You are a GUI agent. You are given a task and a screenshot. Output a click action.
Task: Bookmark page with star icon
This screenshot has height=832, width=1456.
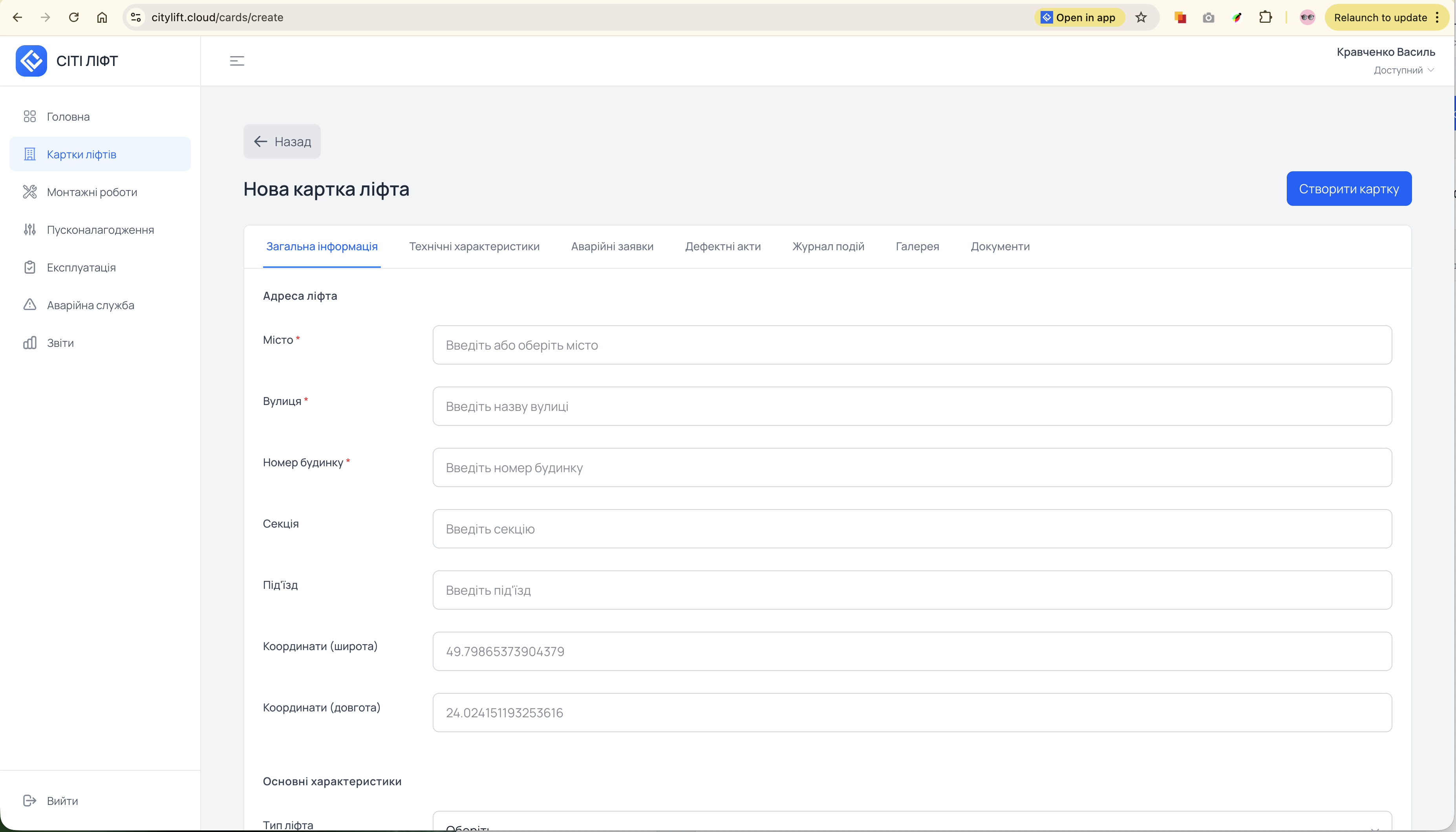[1141, 17]
